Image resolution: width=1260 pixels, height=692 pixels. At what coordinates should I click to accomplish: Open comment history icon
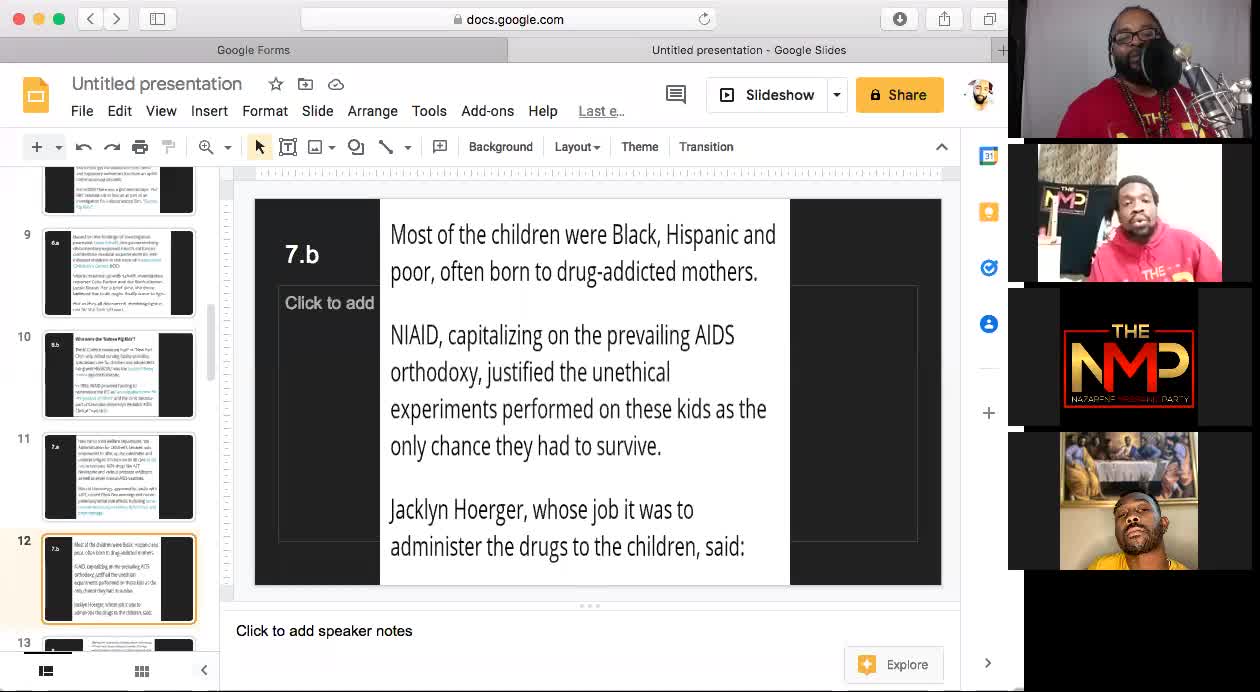(676, 95)
